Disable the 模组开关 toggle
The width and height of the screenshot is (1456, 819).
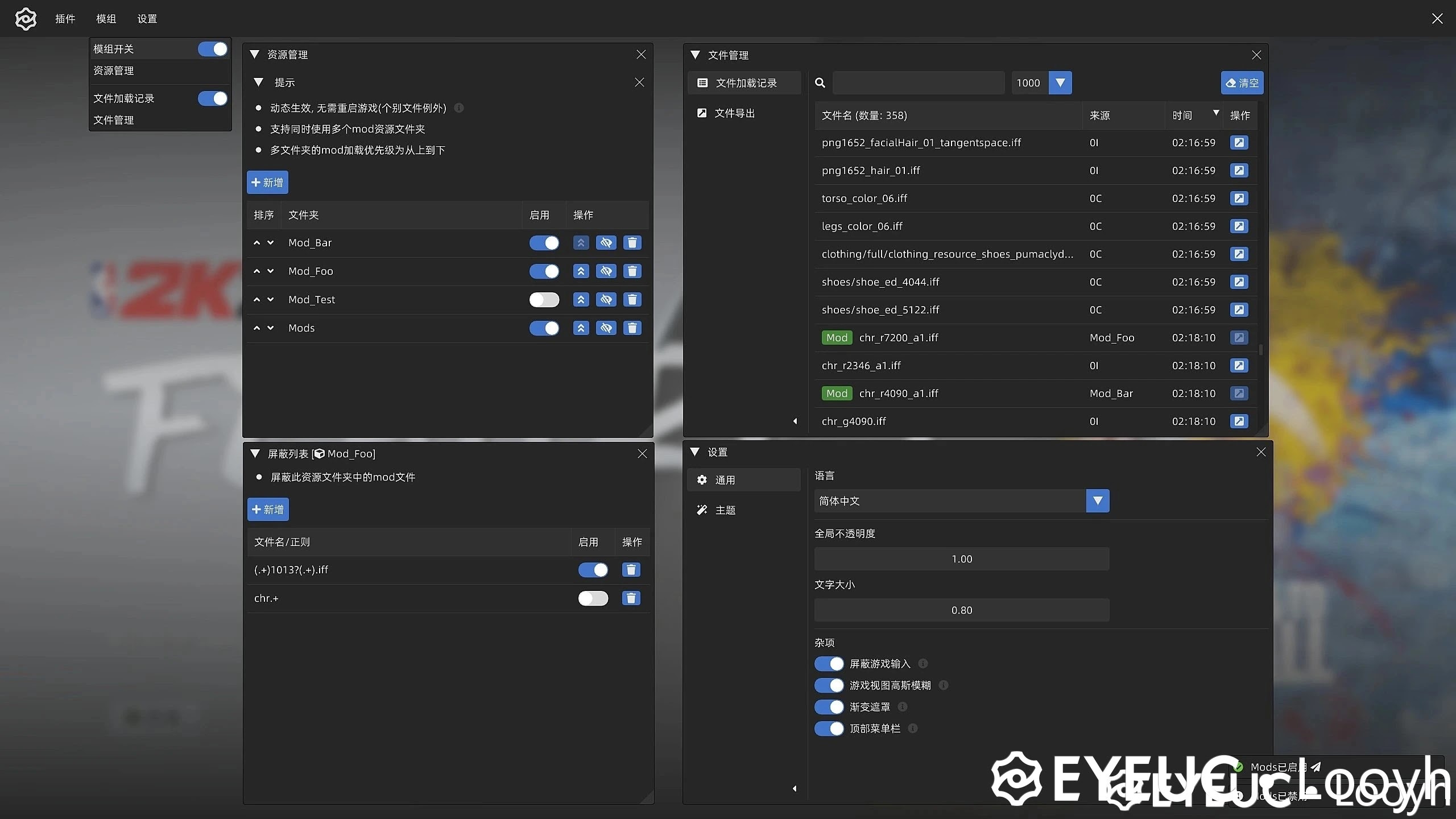point(213,49)
